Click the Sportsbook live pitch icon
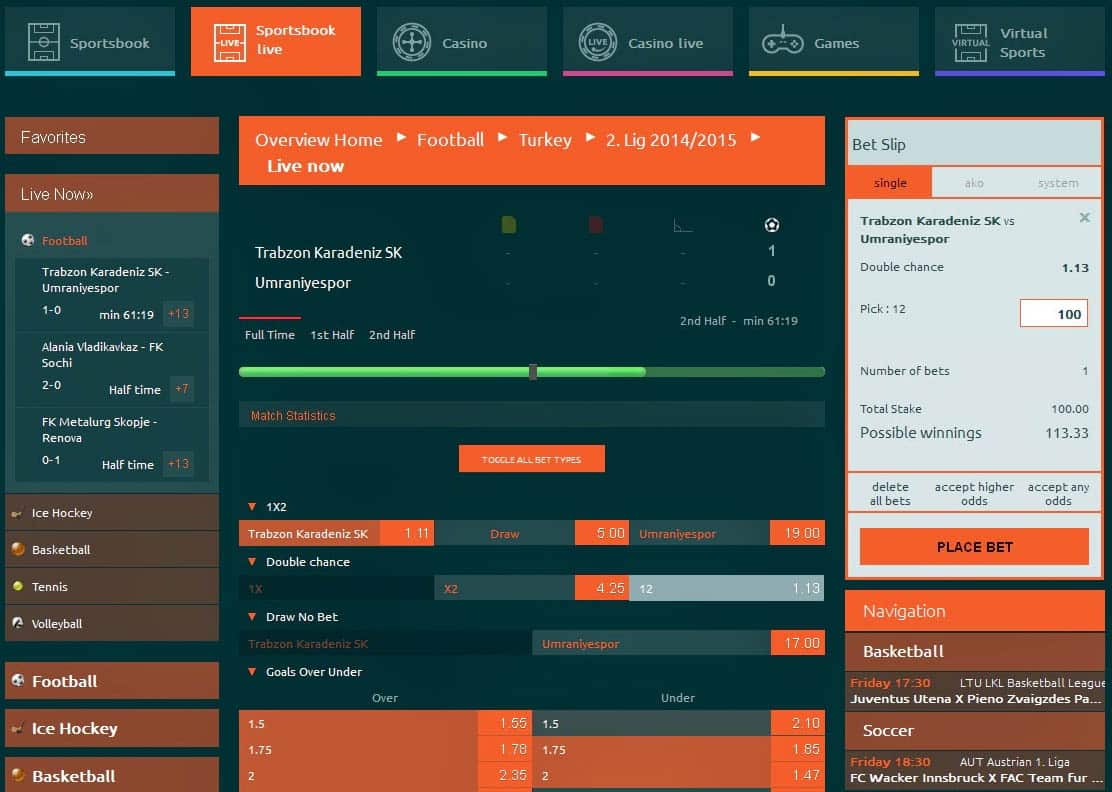 pyautogui.click(x=230, y=42)
